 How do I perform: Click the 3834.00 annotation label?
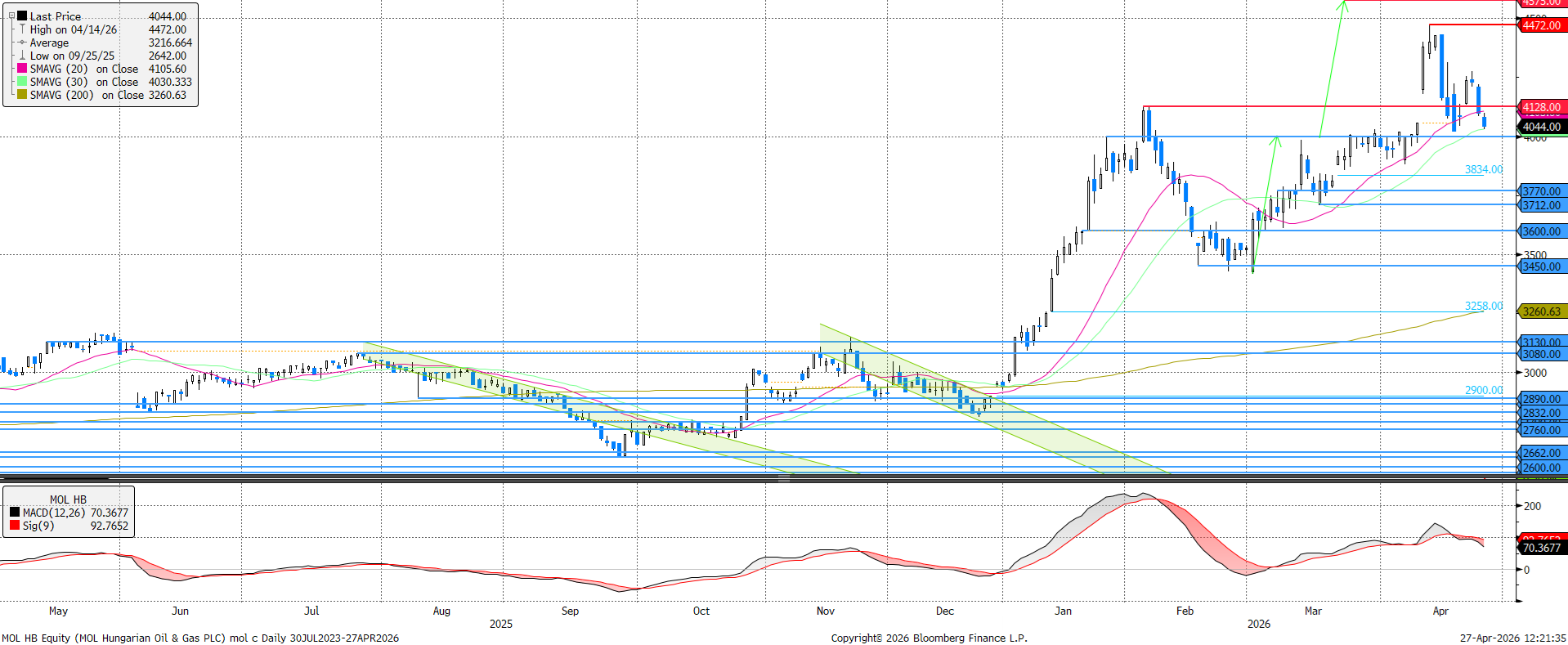point(1483,169)
